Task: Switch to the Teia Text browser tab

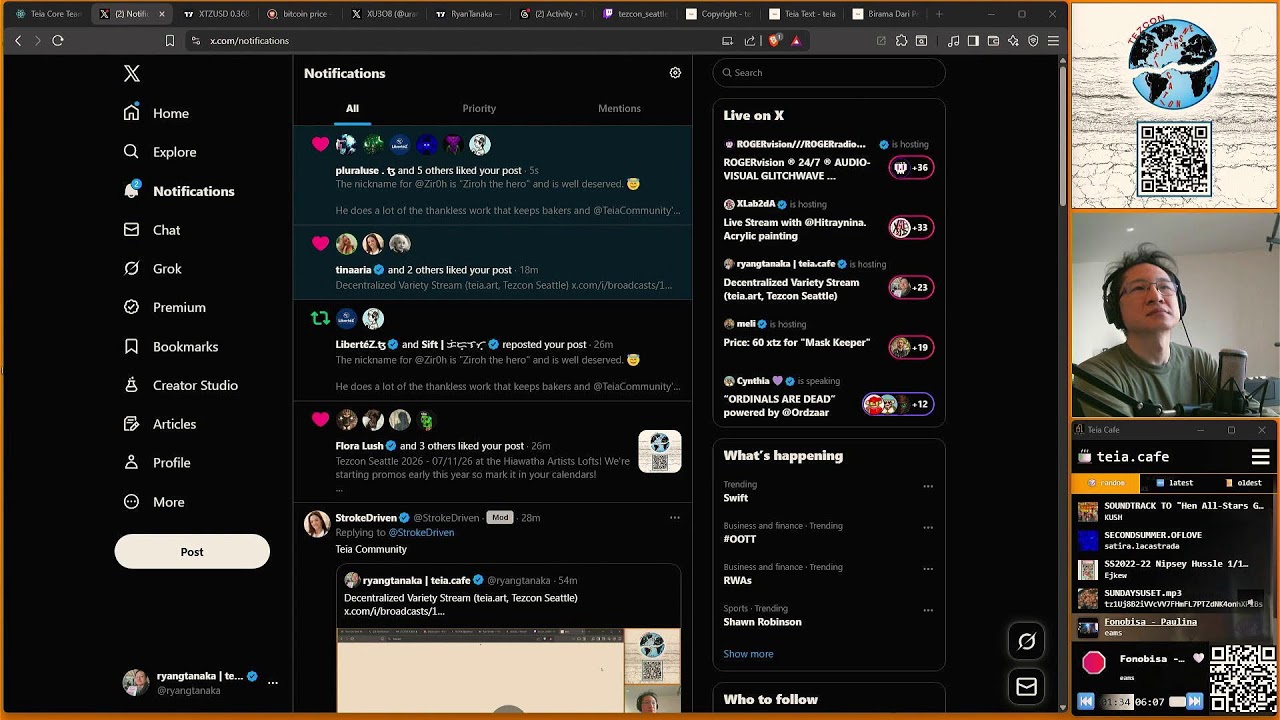Action: coord(803,14)
